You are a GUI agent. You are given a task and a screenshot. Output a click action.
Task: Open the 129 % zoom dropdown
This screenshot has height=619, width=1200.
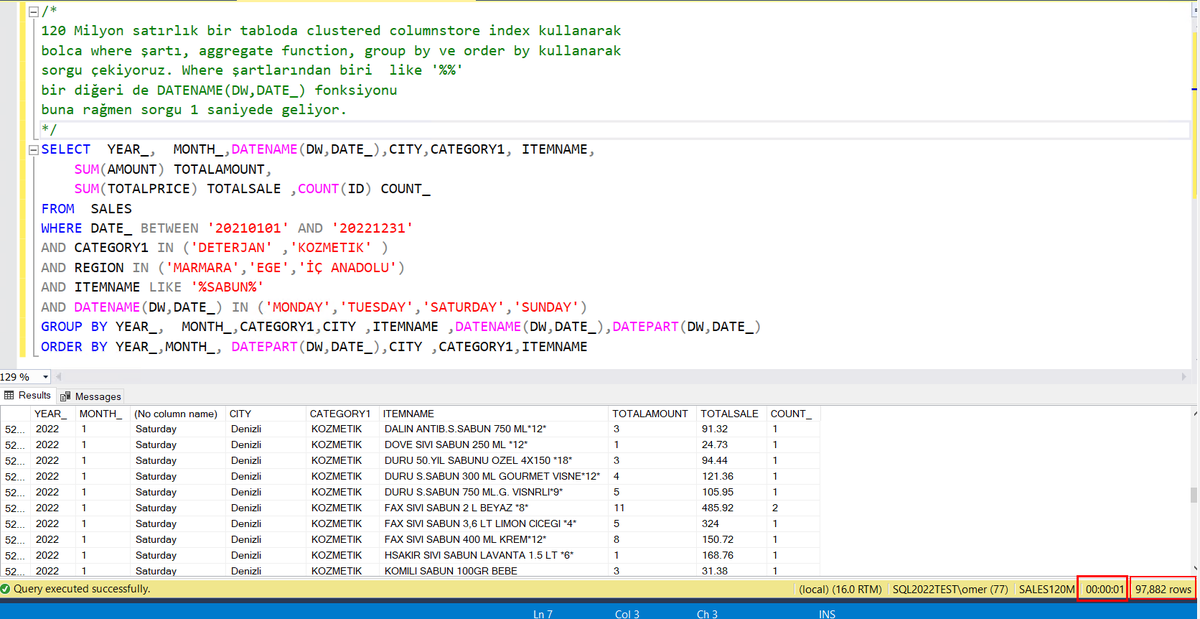pyautogui.click(x=45, y=377)
